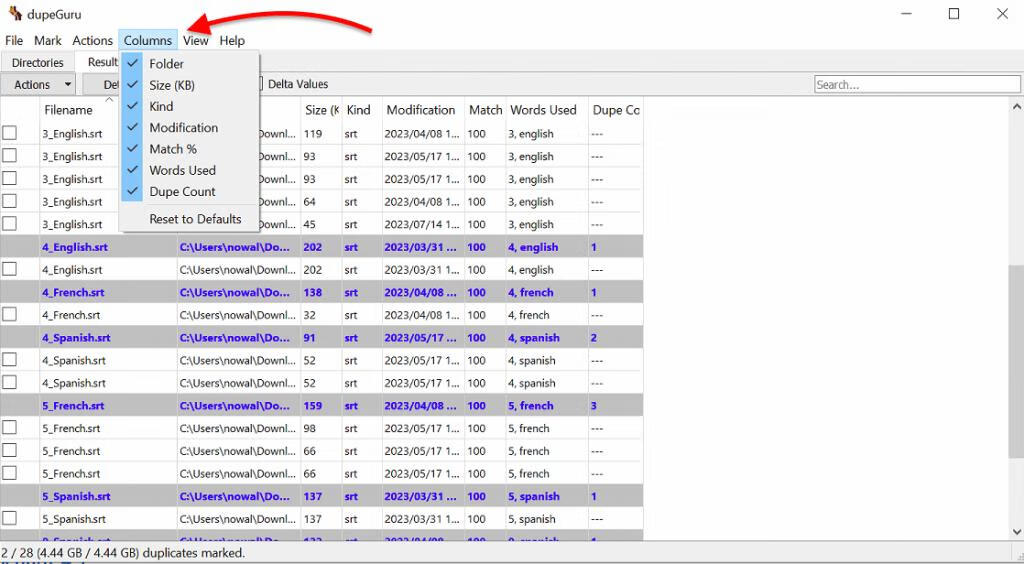1024x564 pixels.
Task: Close the open Columns menu
Action: pos(148,40)
